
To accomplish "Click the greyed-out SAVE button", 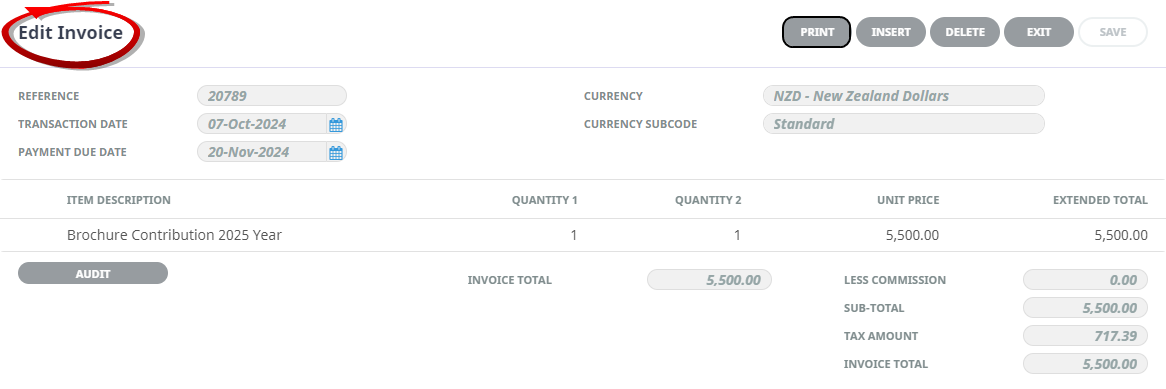I will [x=1113, y=32].
